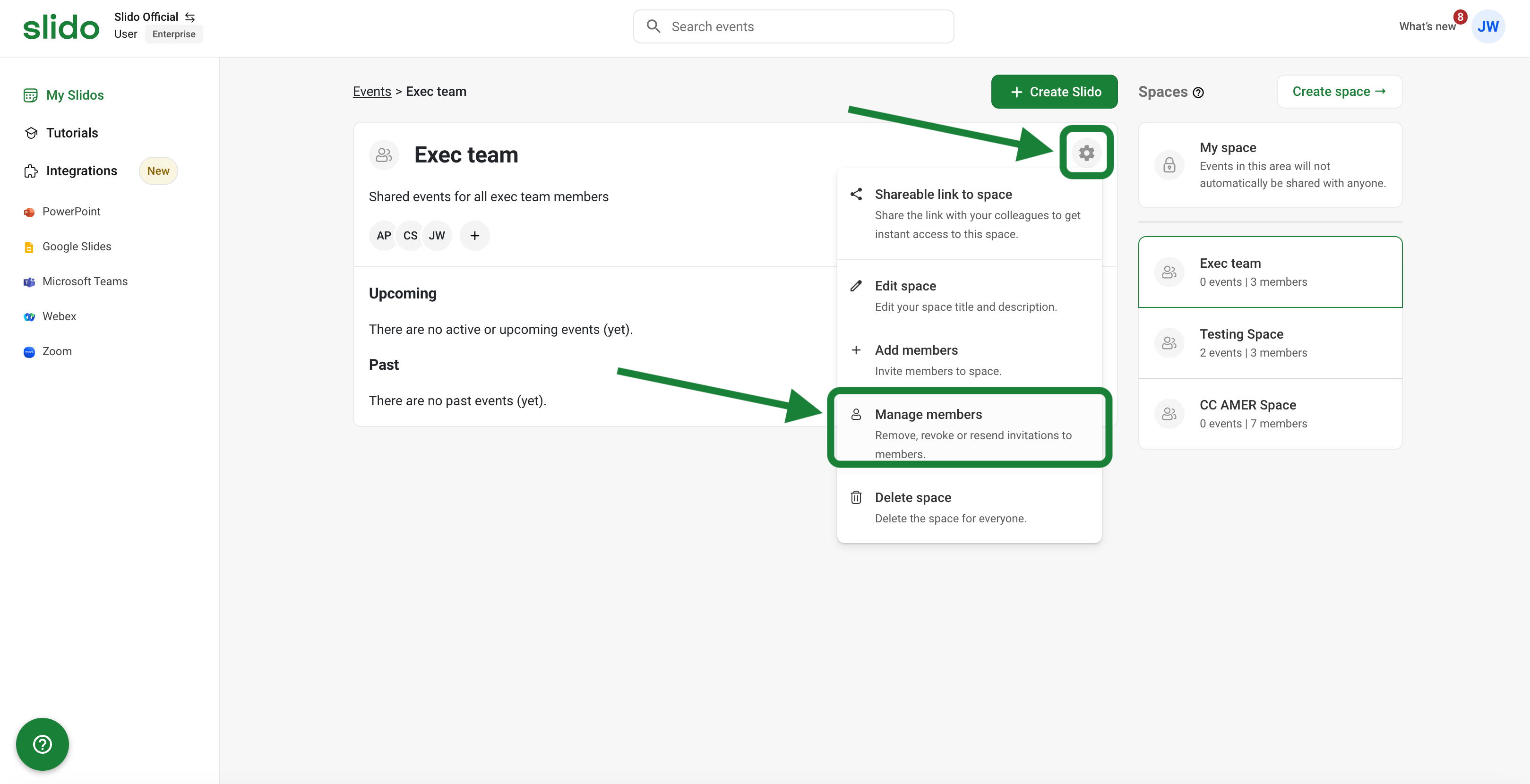
Task: Click the plus button next to JW avatar
Action: click(x=474, y=236)
